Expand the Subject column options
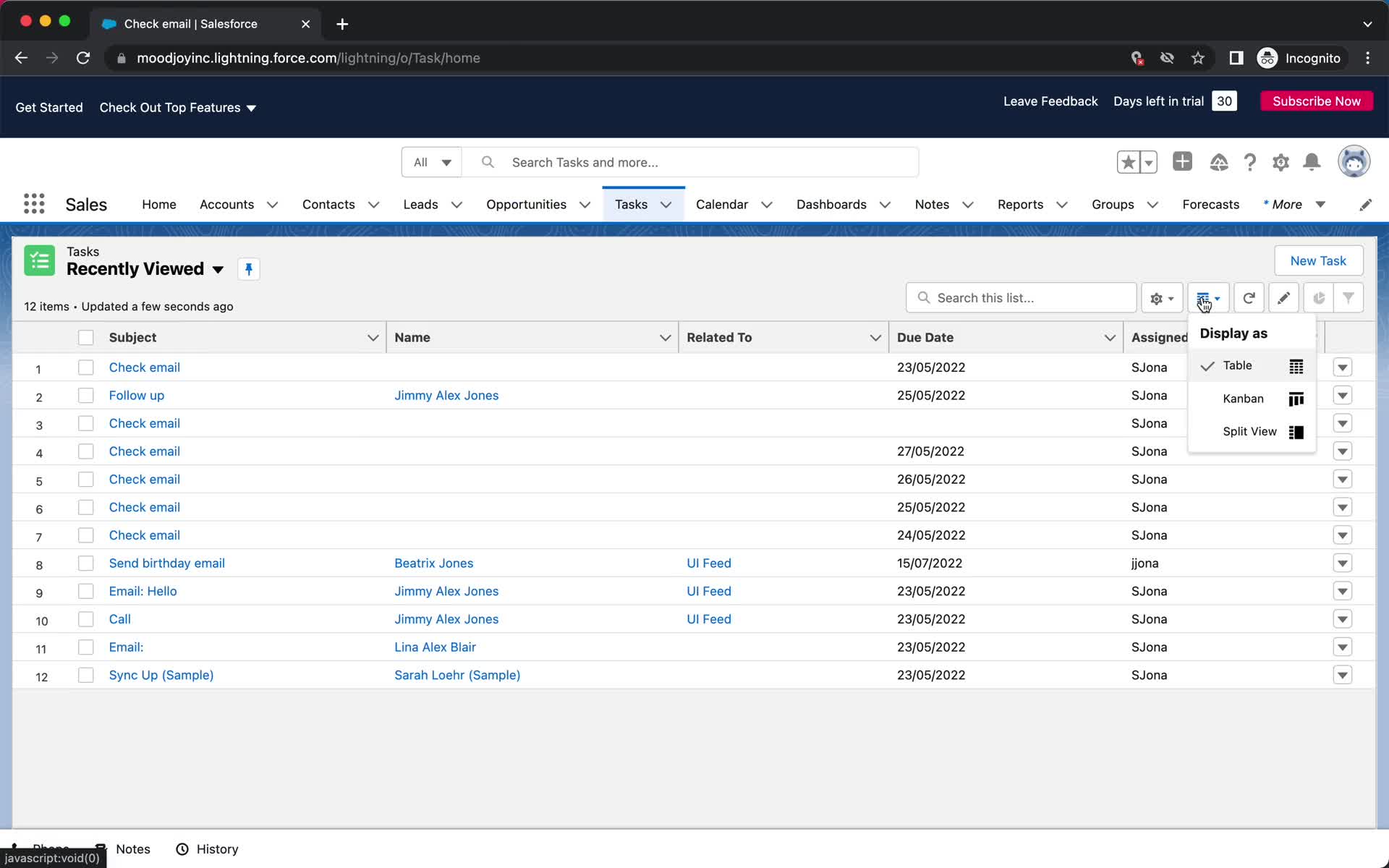Screen dimensions: 1389x868 tap(373, 338)
